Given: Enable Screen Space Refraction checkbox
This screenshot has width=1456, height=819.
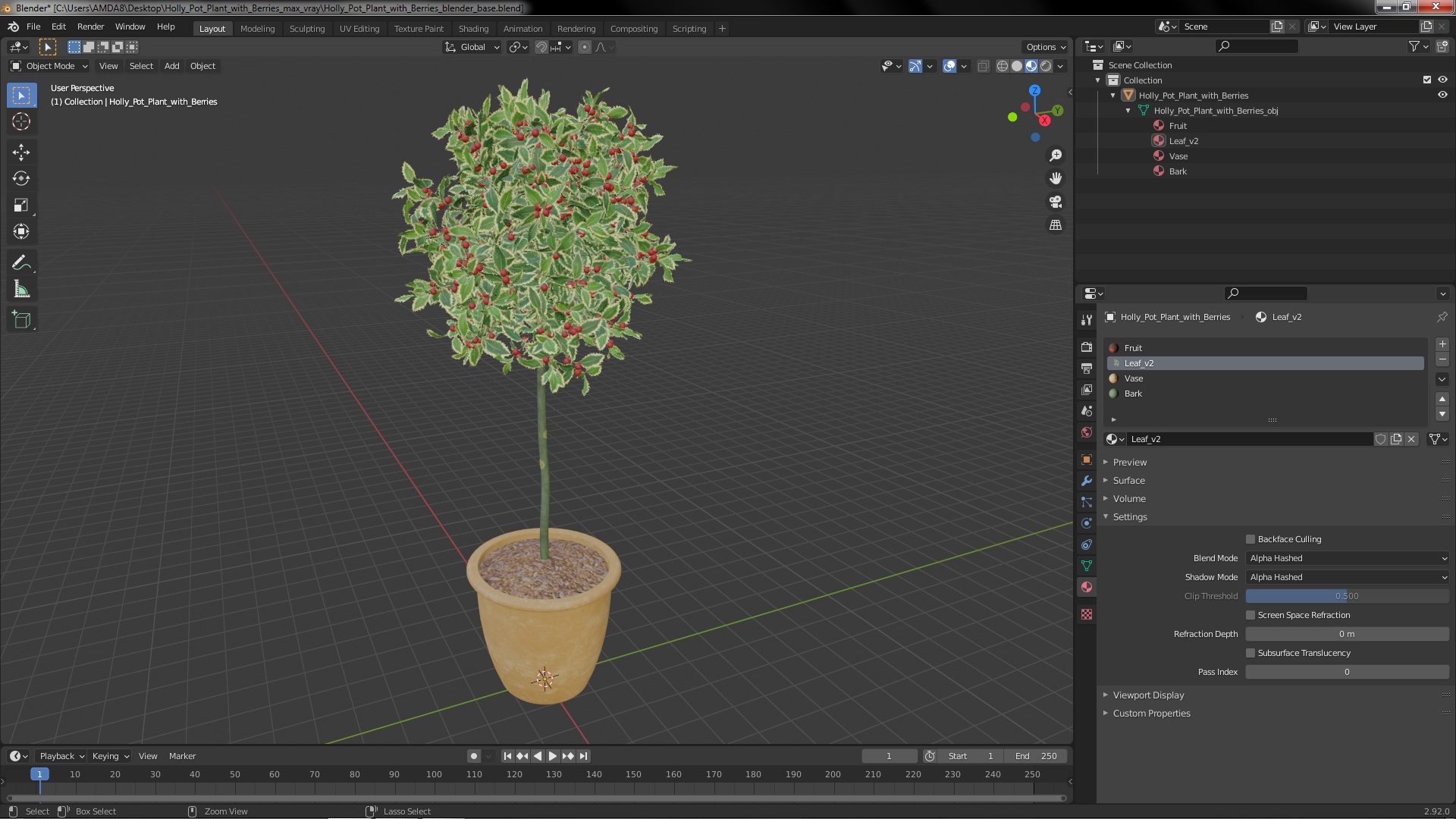Looking at the screenshot, I should [1250, 615].
